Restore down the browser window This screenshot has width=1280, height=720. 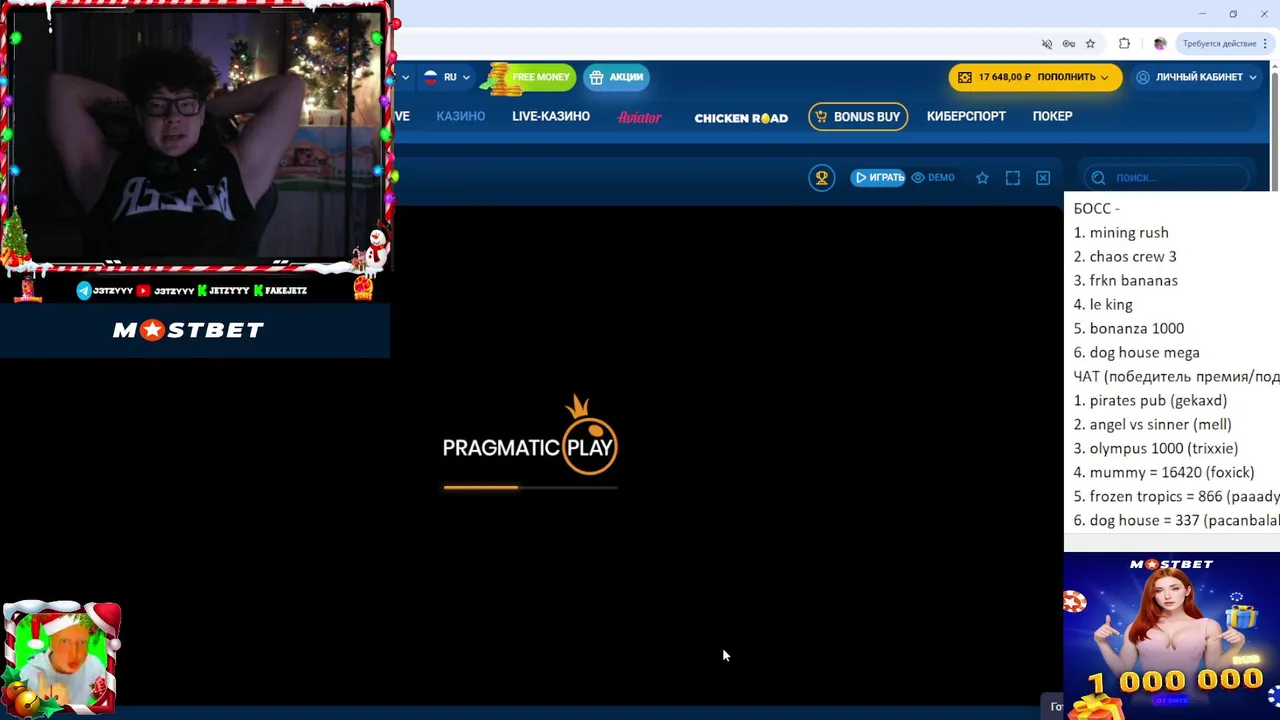[1233, 14]
